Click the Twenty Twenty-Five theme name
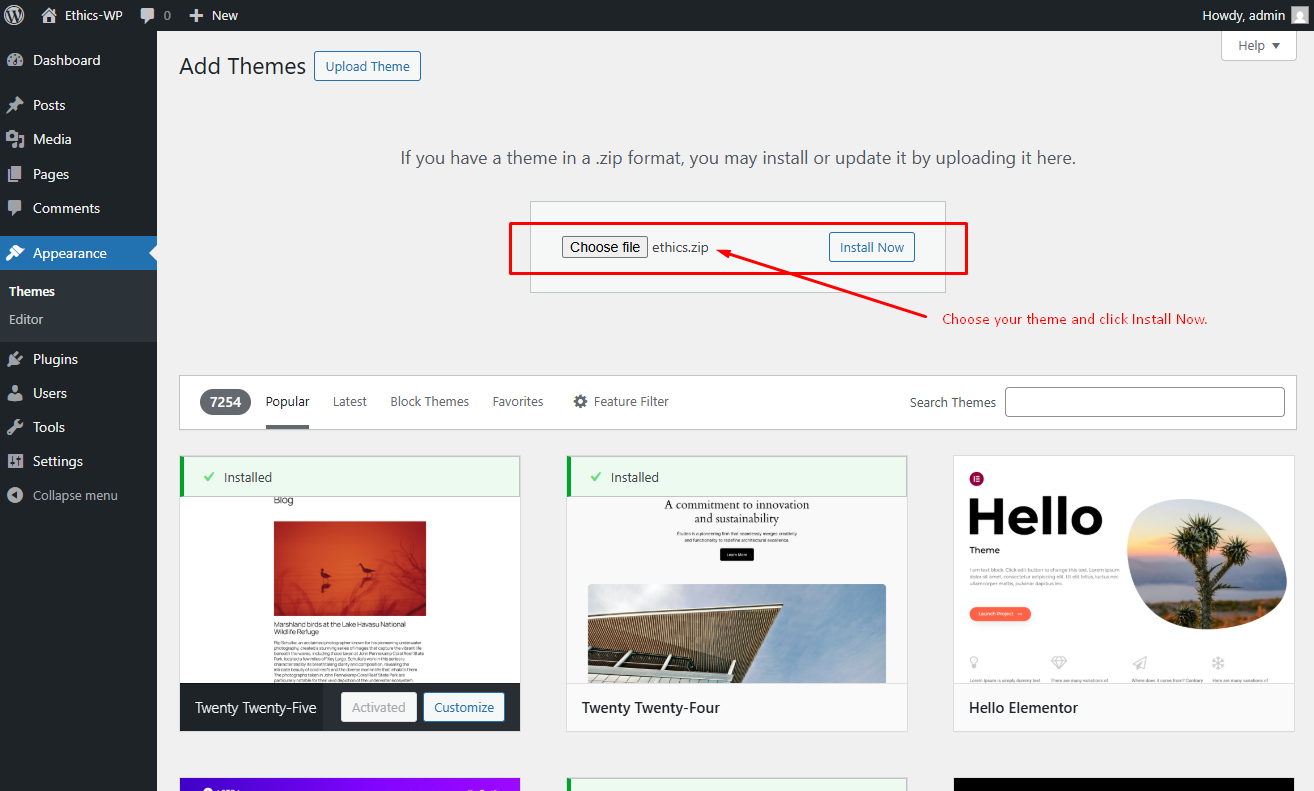This screenshot has height=791, width=1314. pos(256,707)
